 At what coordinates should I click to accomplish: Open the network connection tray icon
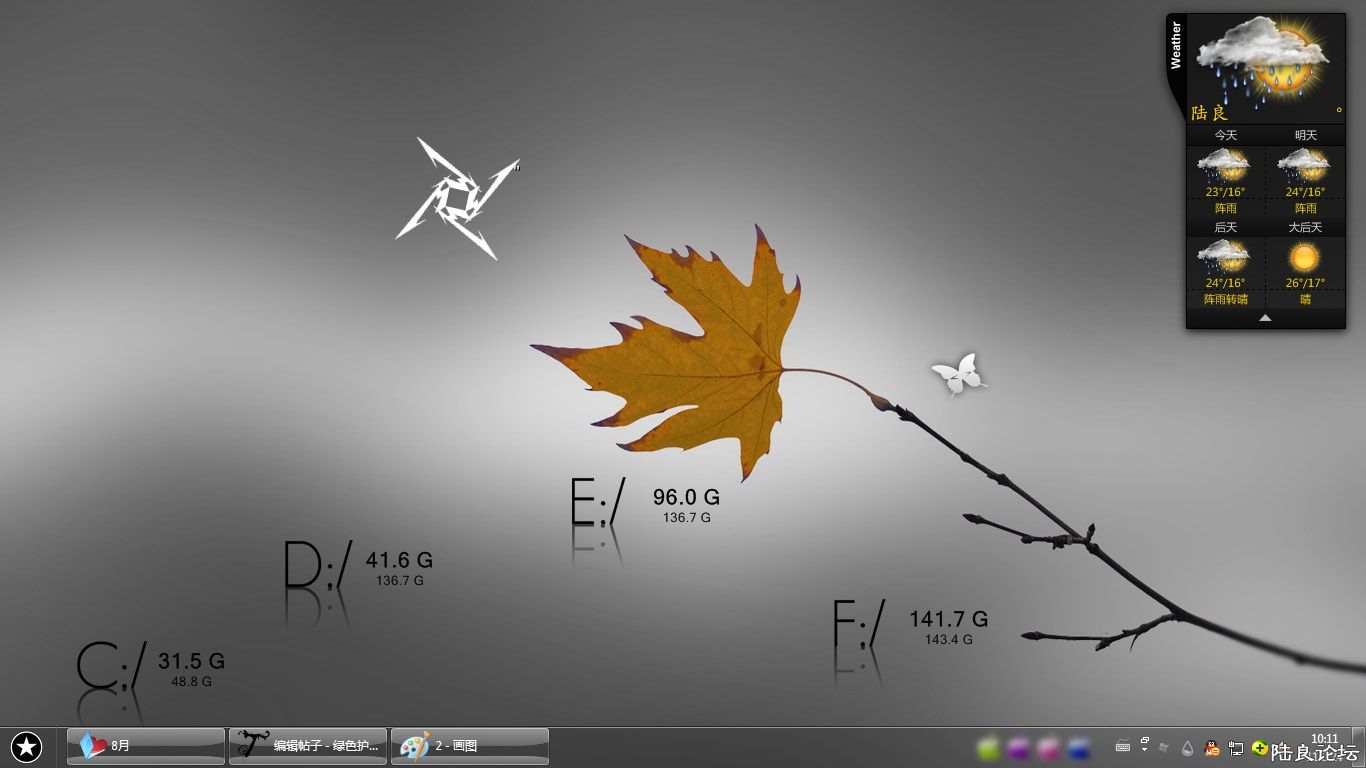click(x=1236, y=747)
